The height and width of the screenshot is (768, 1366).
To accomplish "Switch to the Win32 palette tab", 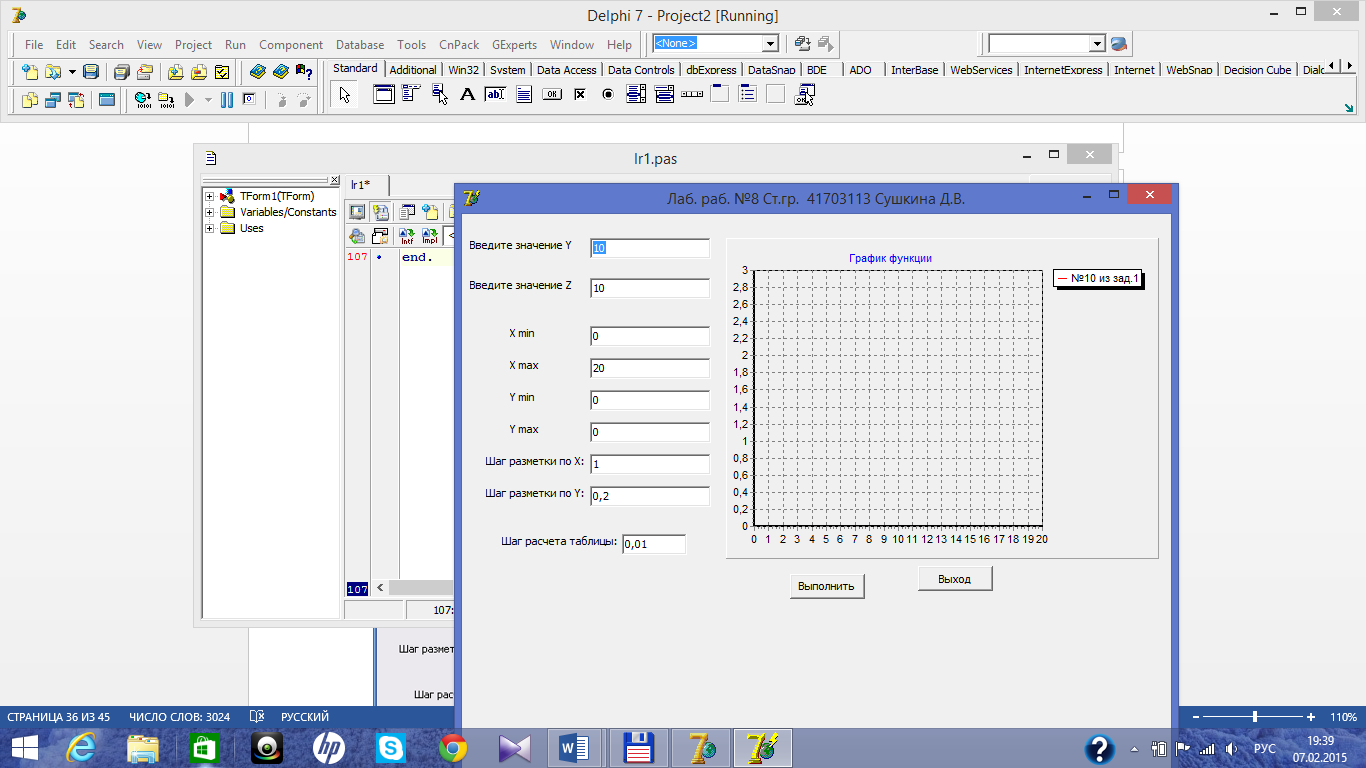I will click(x=464, y=70).
